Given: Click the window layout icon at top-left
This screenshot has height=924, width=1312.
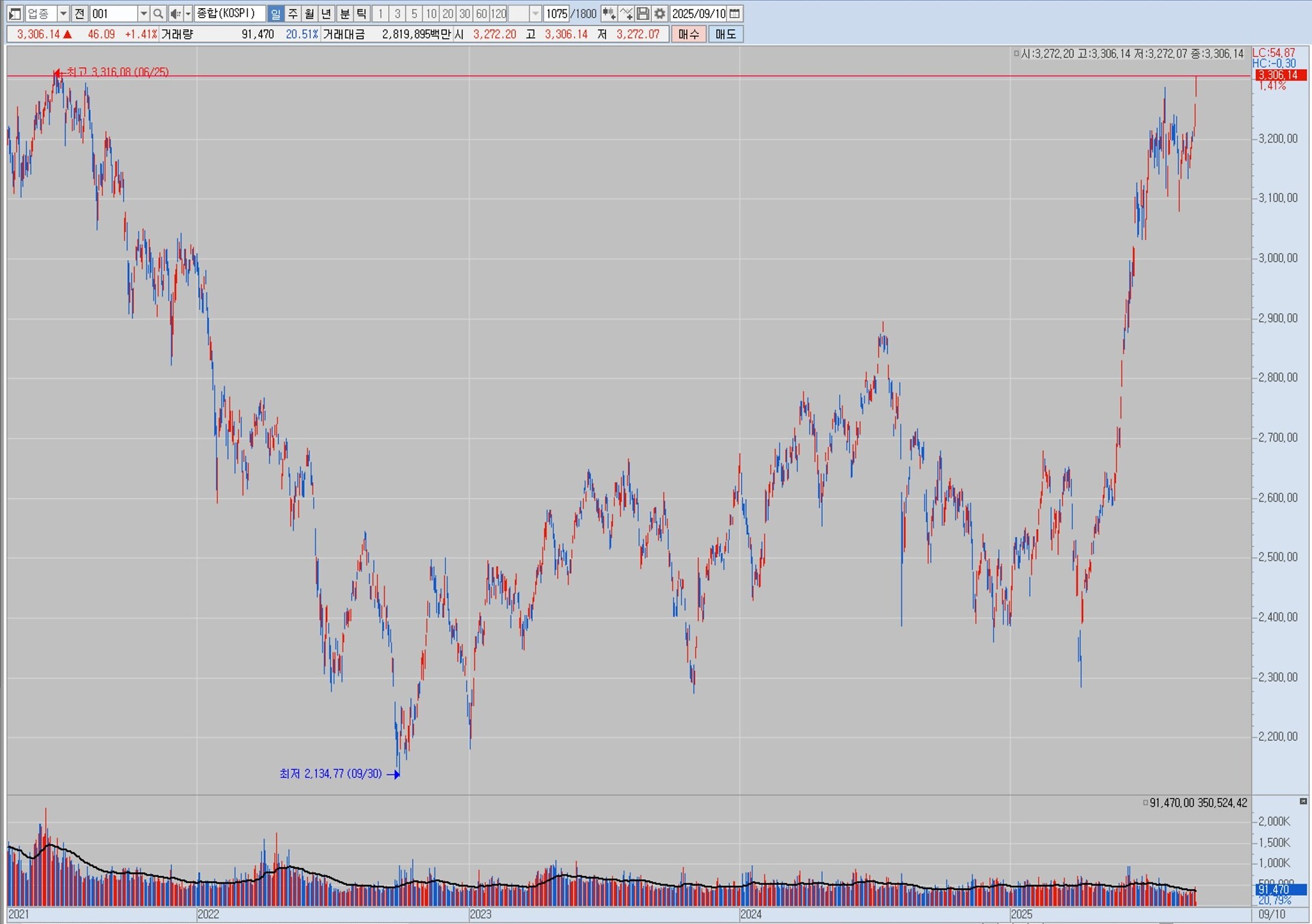Looking at the screenshot, I should [14, 14].
